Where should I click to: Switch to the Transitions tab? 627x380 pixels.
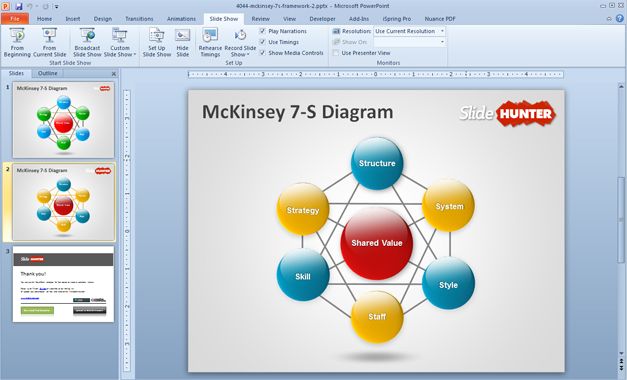pos(139,19)
